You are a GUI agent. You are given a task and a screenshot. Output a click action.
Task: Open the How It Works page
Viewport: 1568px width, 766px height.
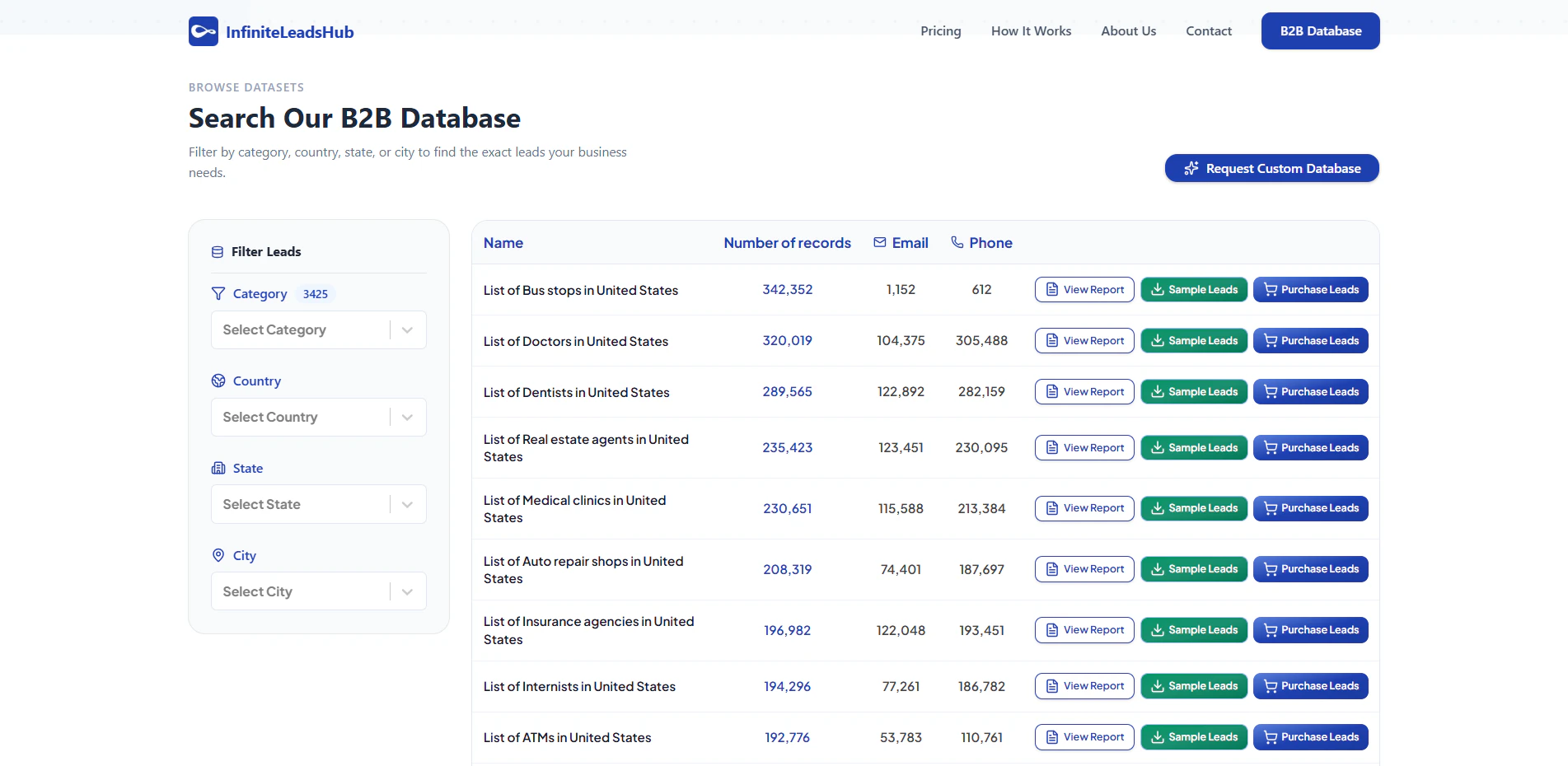point(1031,31)
